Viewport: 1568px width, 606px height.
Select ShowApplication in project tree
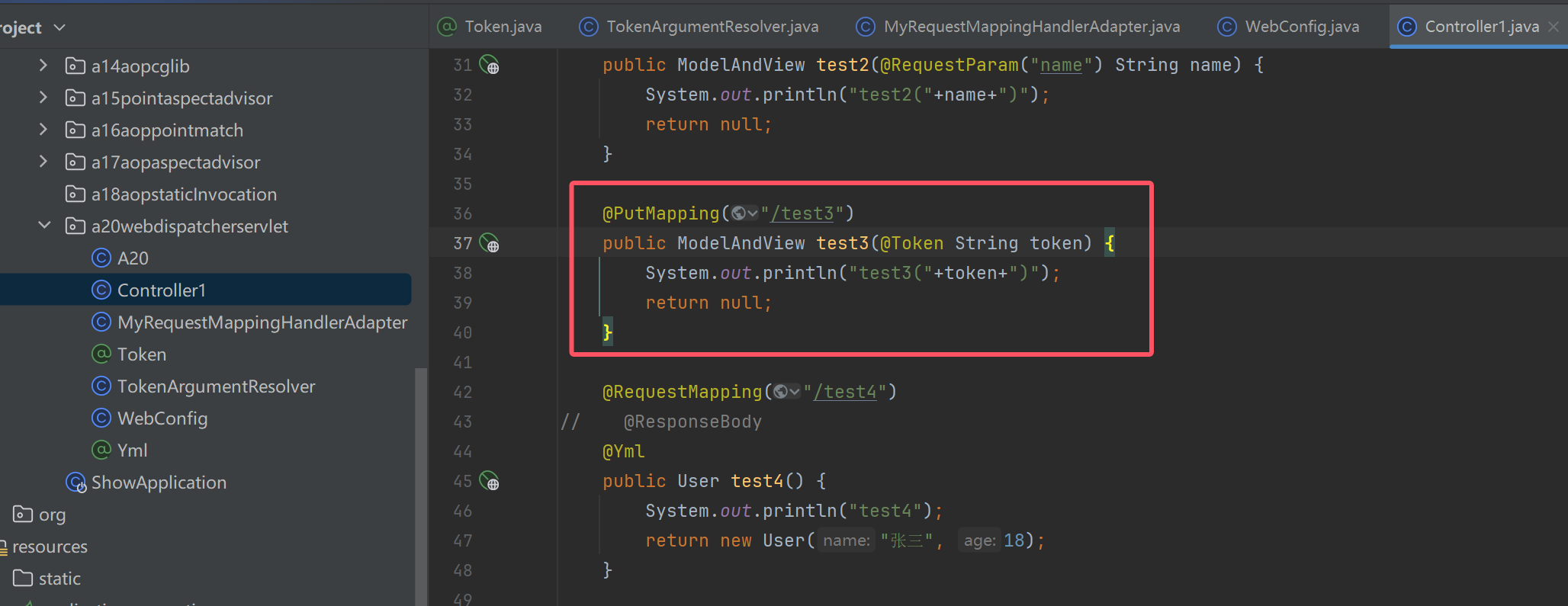pos(159,483)
